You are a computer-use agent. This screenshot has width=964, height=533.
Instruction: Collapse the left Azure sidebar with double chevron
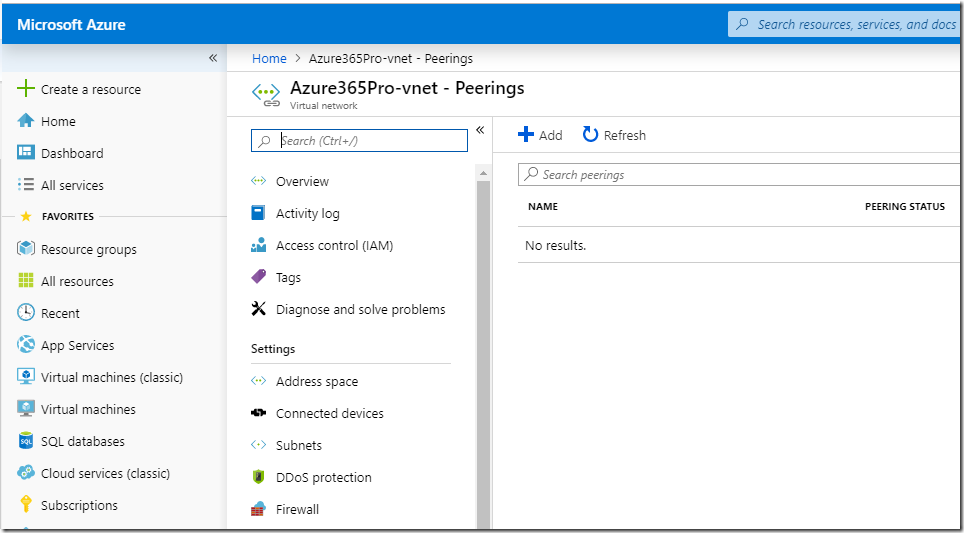213,58
